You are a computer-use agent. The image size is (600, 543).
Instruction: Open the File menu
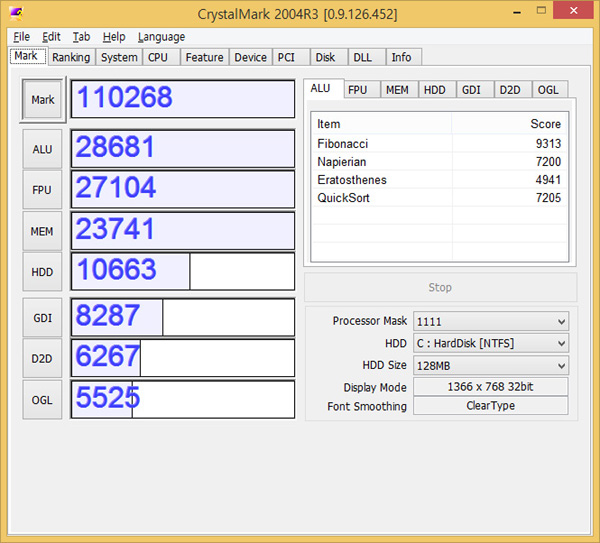(x=21, y=37)
